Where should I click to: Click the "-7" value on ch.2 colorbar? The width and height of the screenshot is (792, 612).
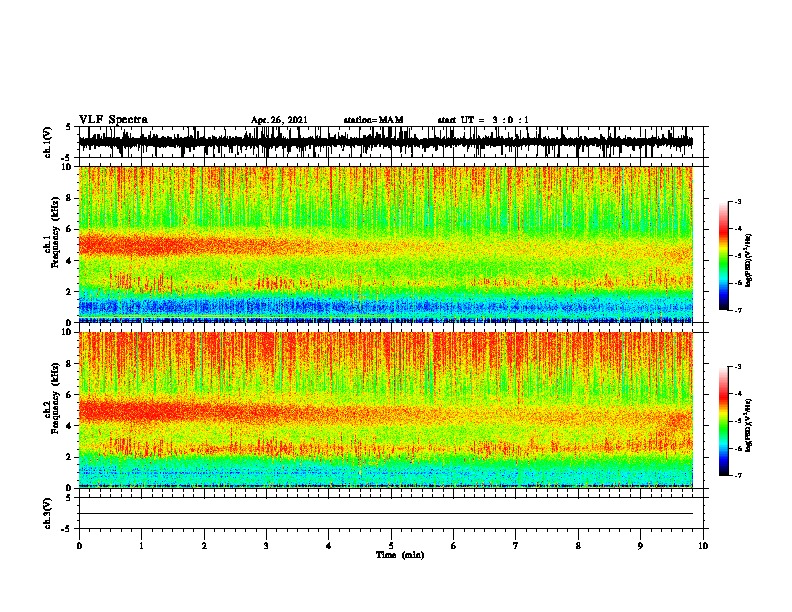737,475
